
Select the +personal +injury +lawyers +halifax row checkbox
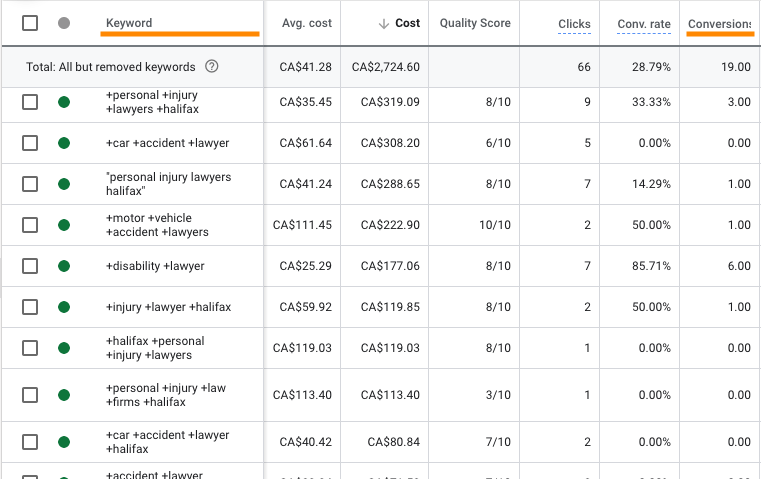click(x=30, y=102)
